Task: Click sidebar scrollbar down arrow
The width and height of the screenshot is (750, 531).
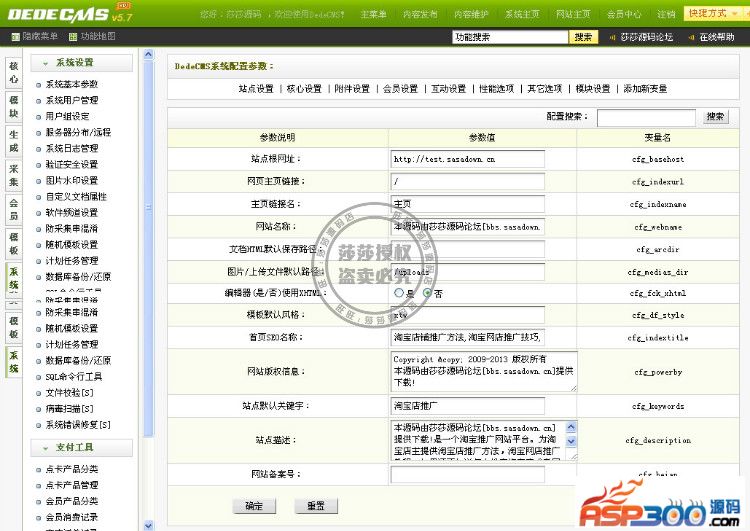Action: click(x=148, y=525)
